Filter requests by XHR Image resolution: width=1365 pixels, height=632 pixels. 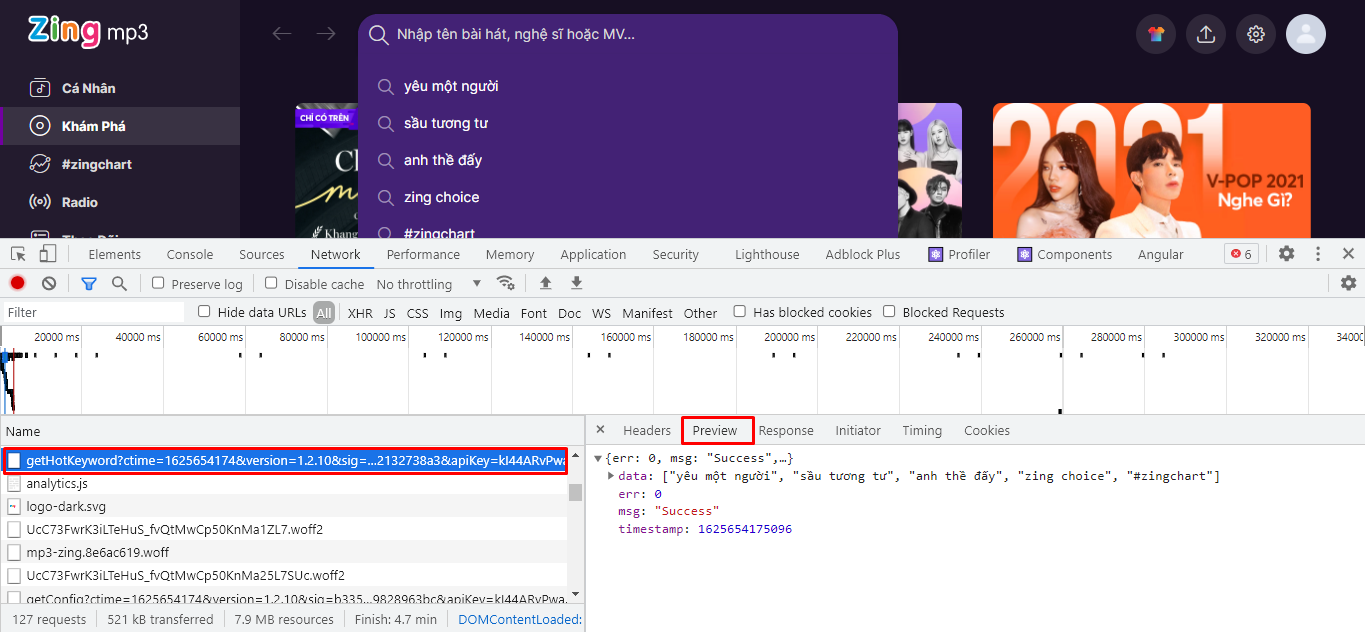(x=360, y=313)
